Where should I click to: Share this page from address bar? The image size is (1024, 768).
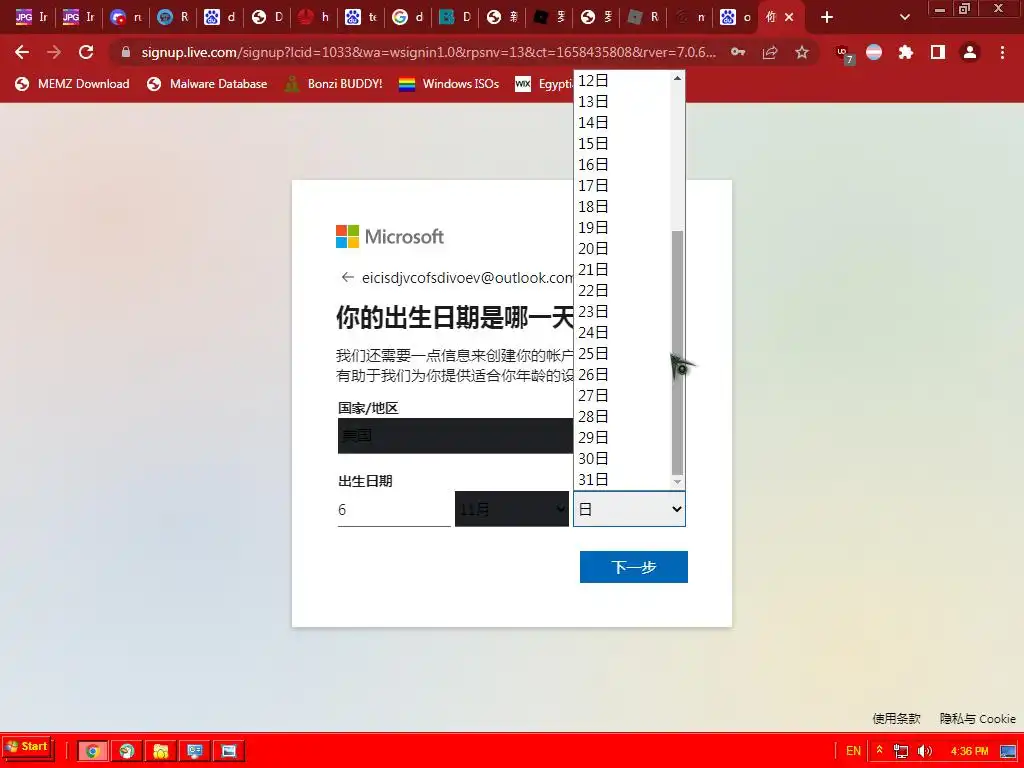770,52
